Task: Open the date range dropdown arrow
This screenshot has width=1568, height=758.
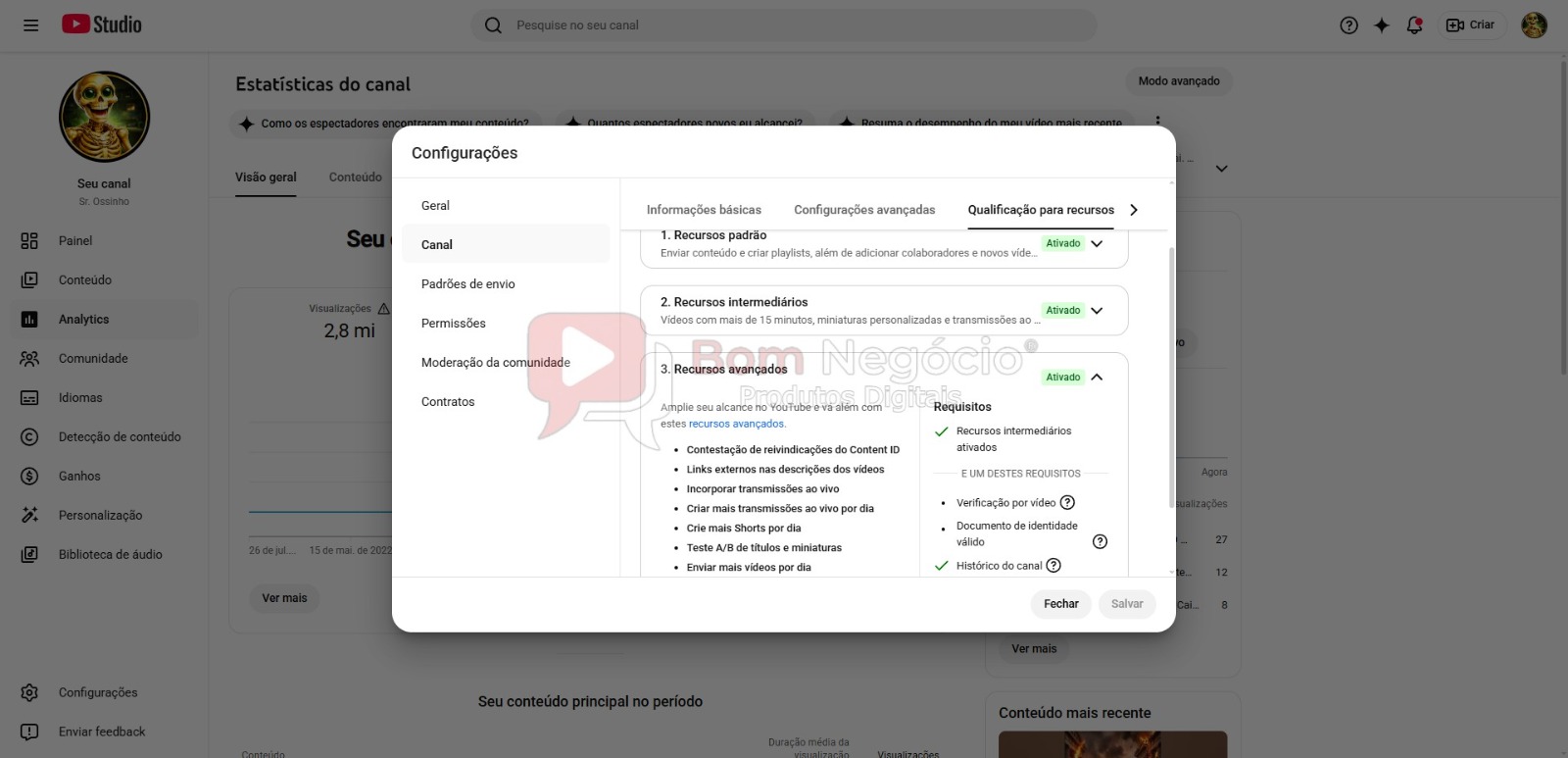Action: pos(1221,169)
